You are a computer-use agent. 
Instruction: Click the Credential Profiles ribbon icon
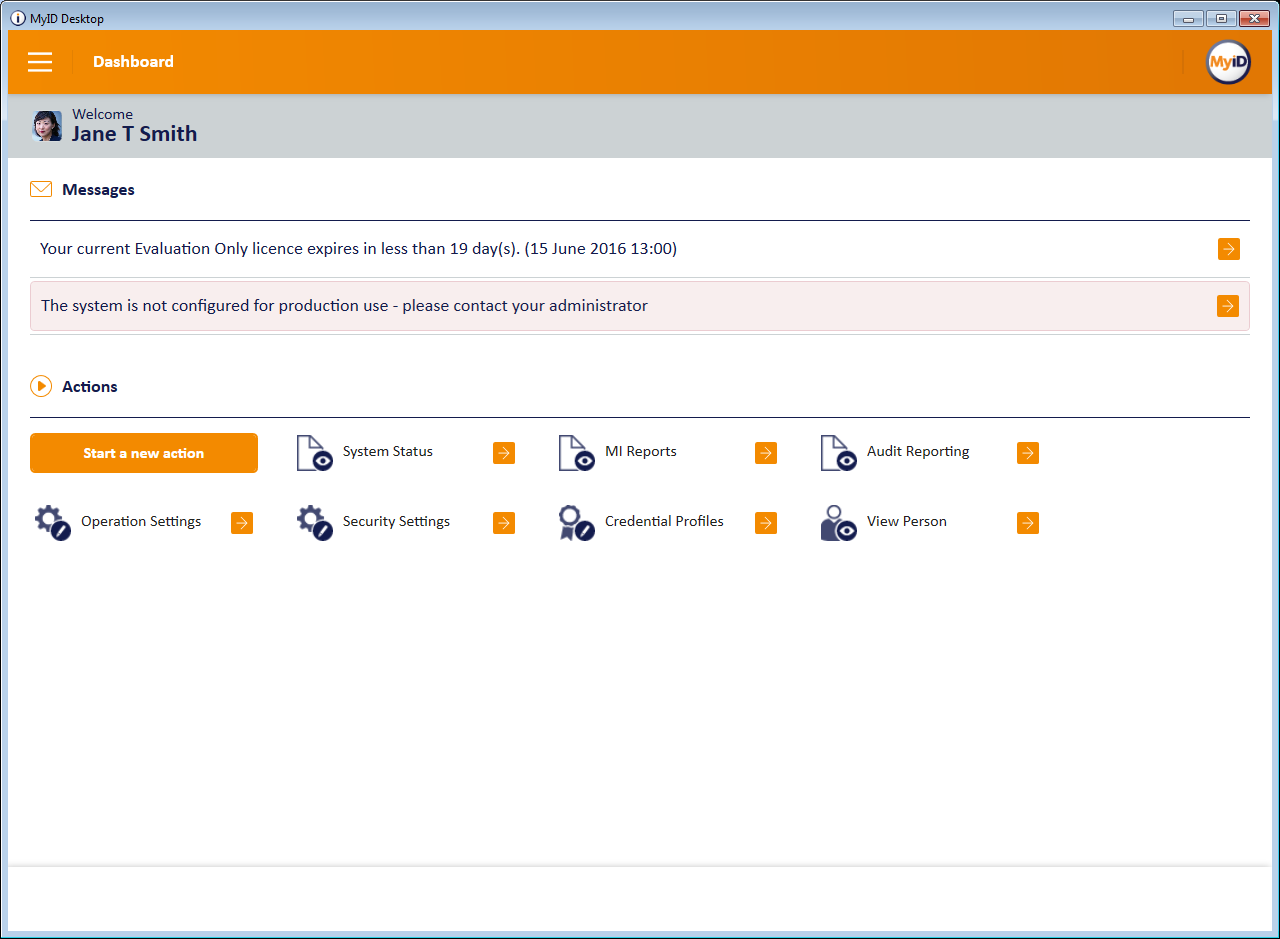coord(576,523)
